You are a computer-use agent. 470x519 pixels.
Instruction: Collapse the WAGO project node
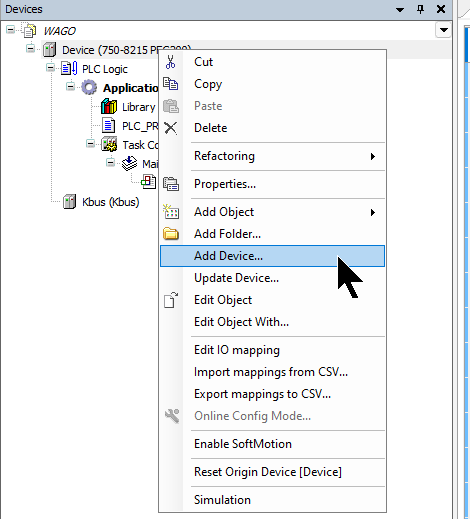coord(11,30)
